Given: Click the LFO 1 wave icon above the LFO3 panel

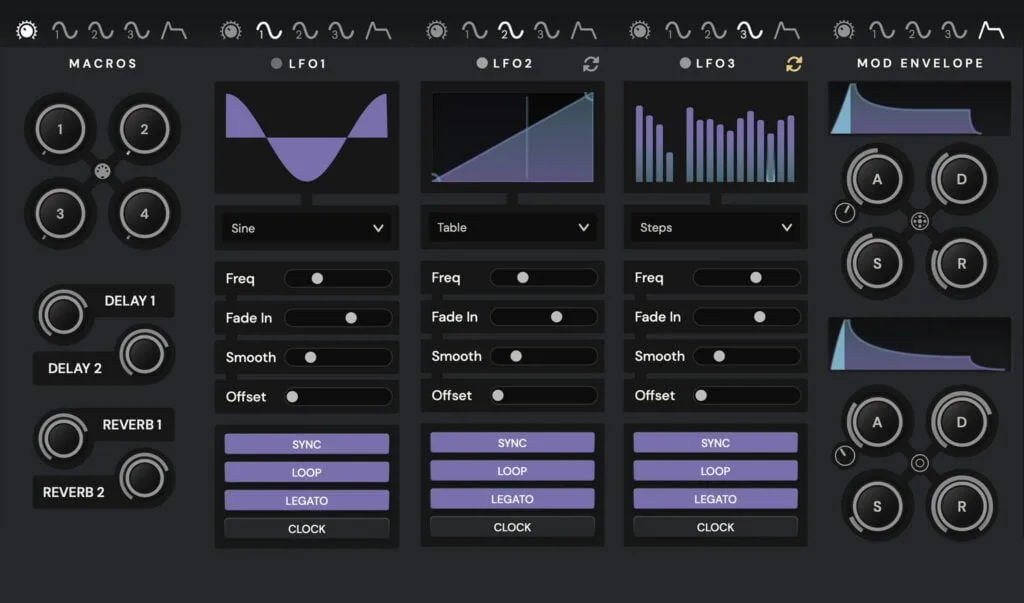Looking at the screenshot, I should pyautogui.click(x=677, y=31).
